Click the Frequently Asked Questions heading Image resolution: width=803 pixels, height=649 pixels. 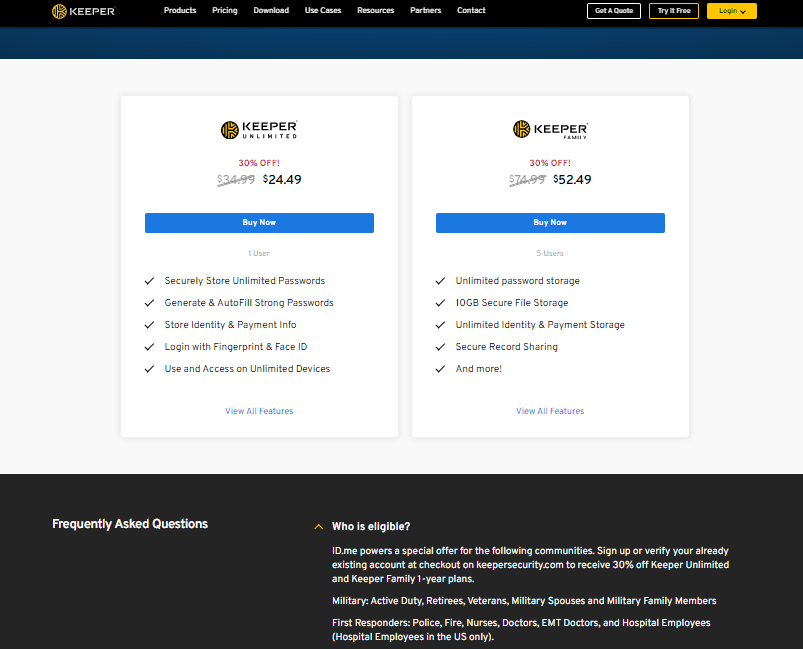(130, 524)
